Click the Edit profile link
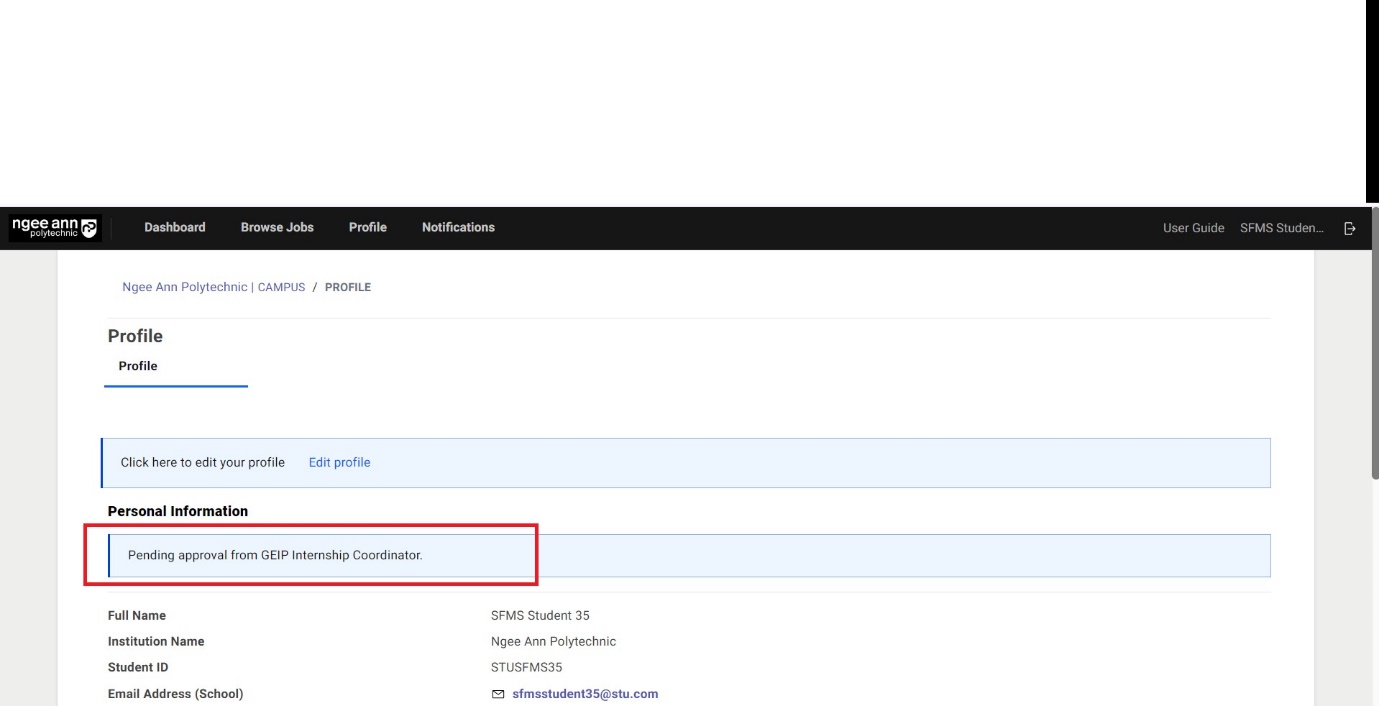The height and width of the screenshot is (706, 1379). (339, 462)
